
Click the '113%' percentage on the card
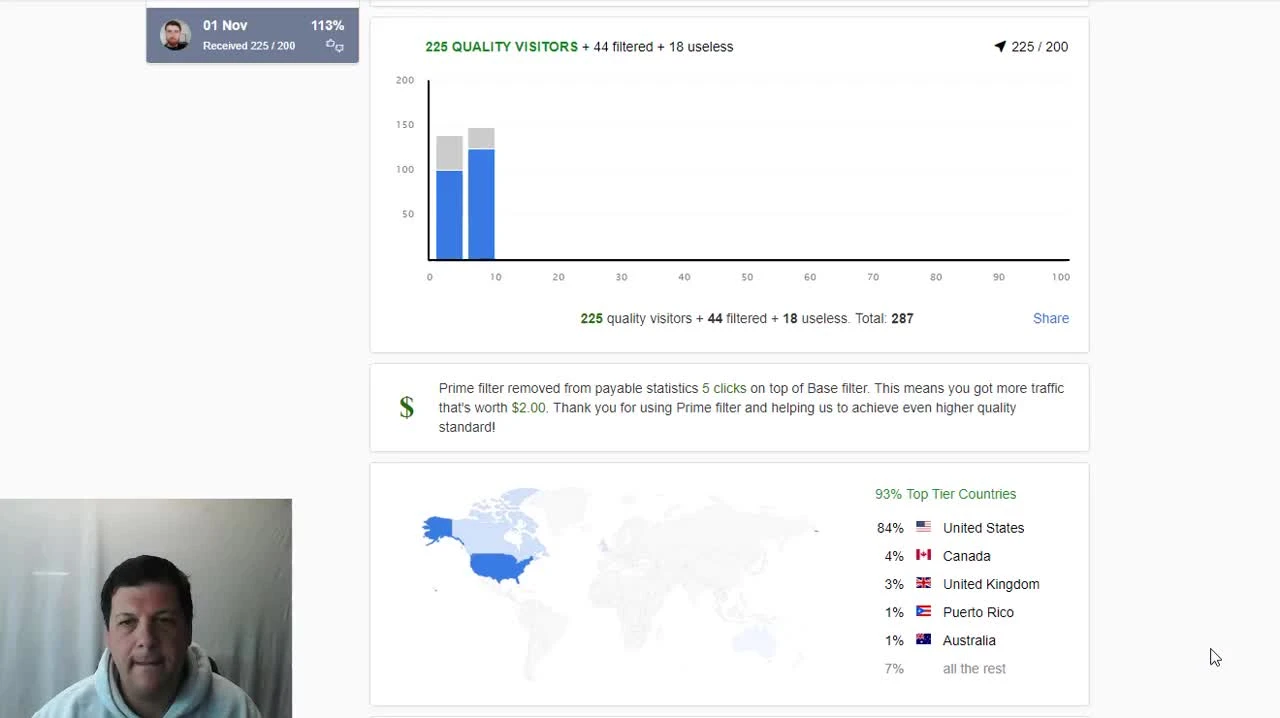[327, 25]
